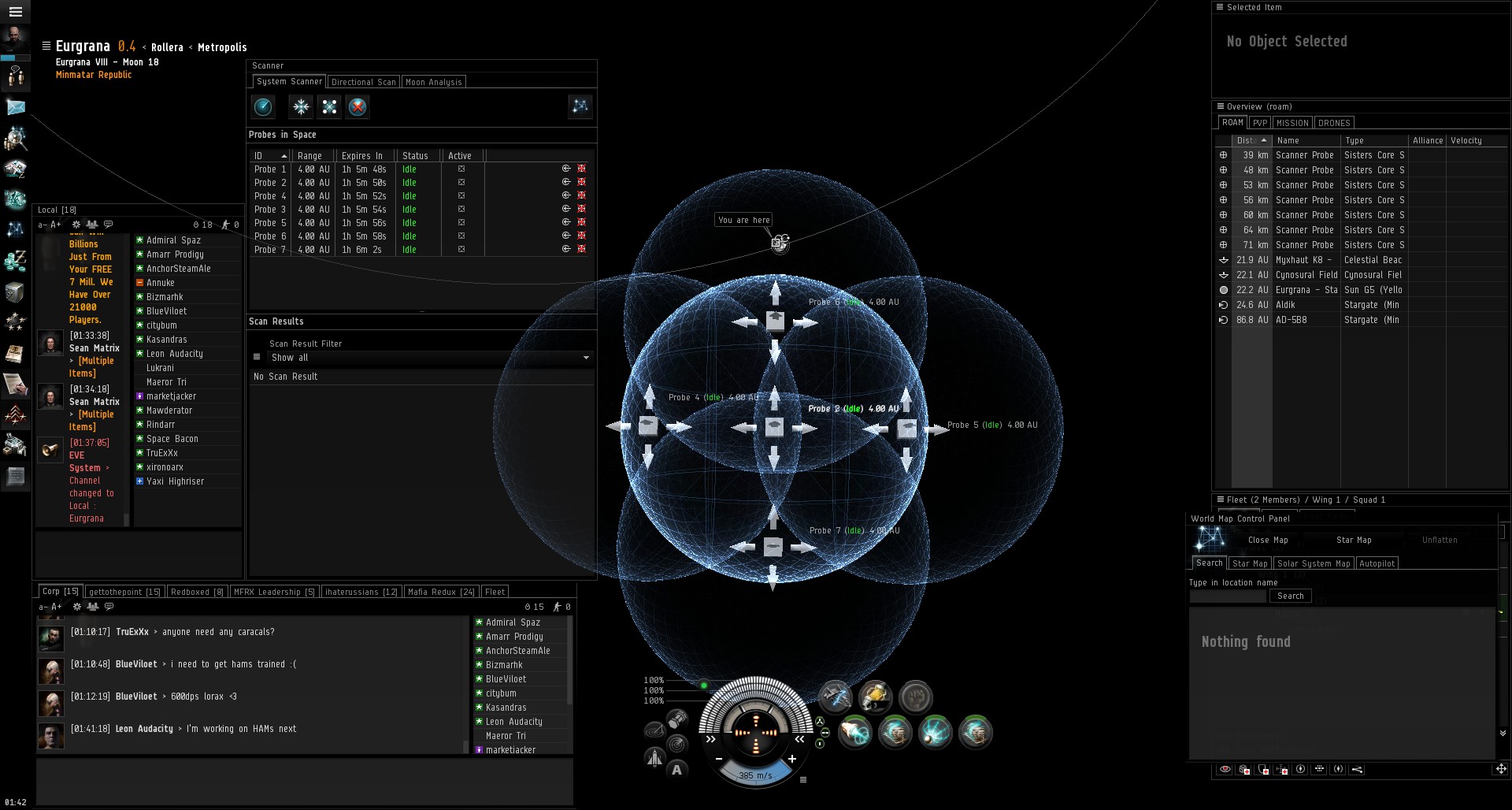Screen dimensions: 1512x810
Task: Open Local chat channel settings gear
Action: [x=76, y=225]
